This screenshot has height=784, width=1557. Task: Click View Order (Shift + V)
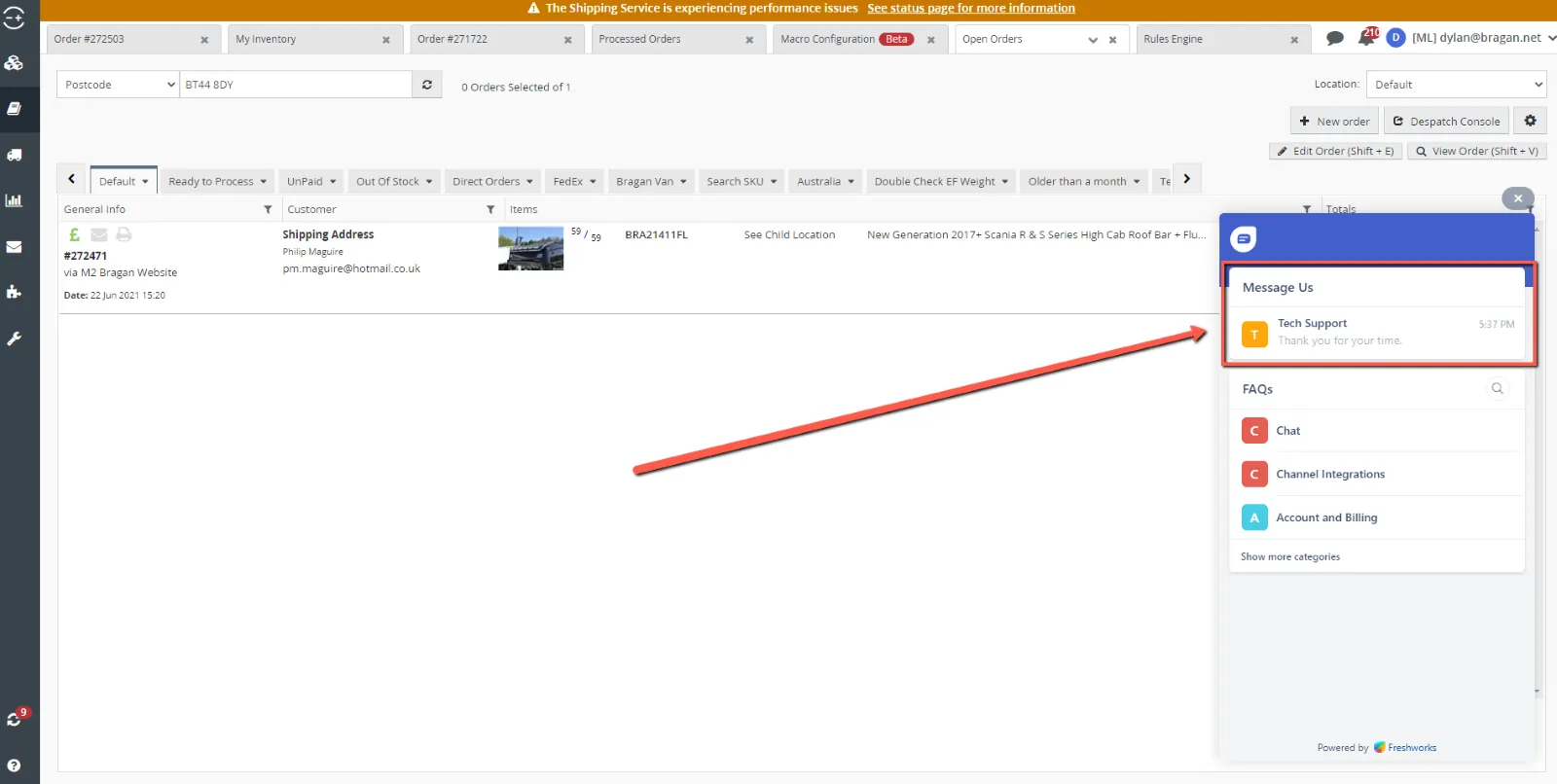(x=1477, y=151)
